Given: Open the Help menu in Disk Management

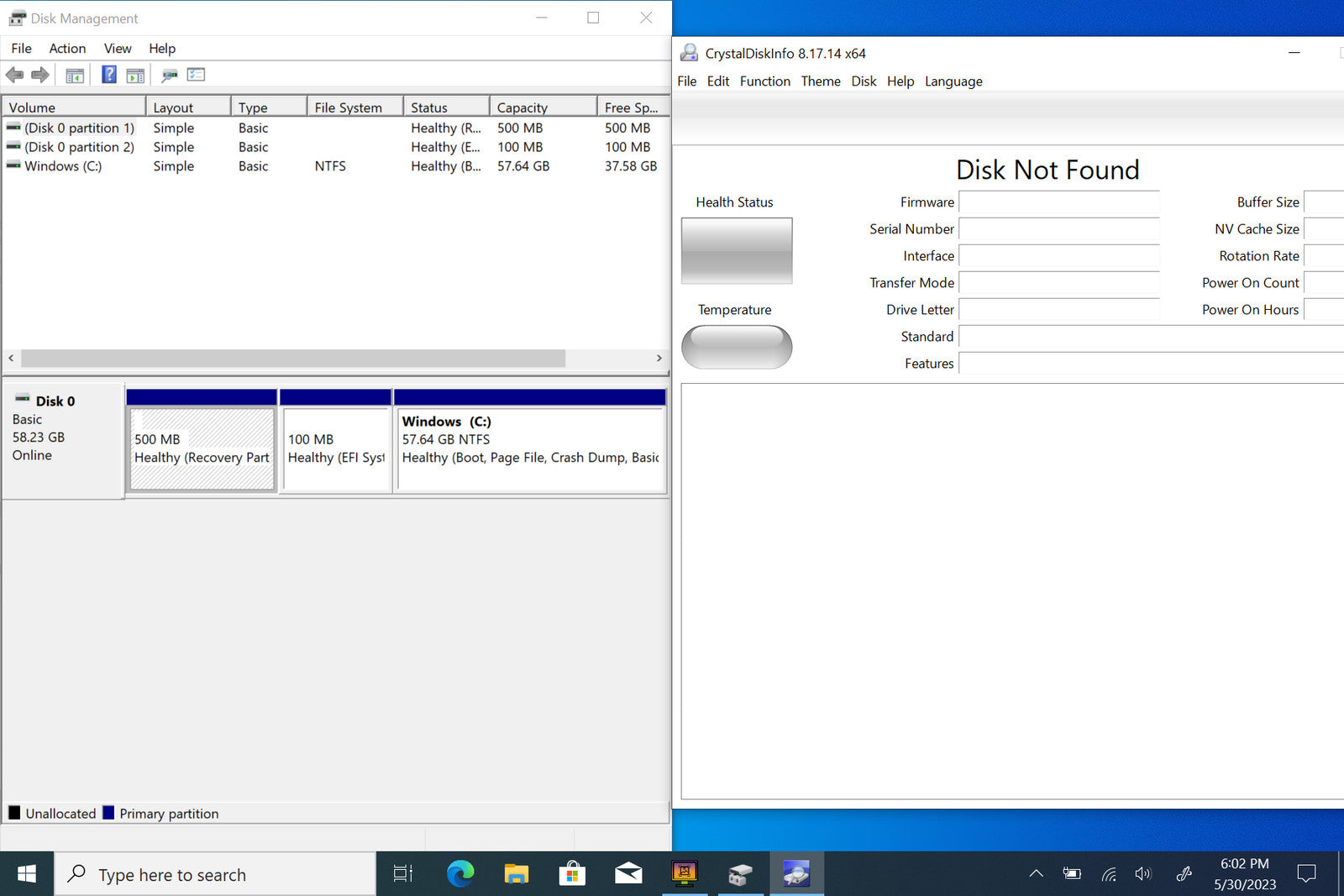Looking at the screenshot, I should (x=162, y=49).
